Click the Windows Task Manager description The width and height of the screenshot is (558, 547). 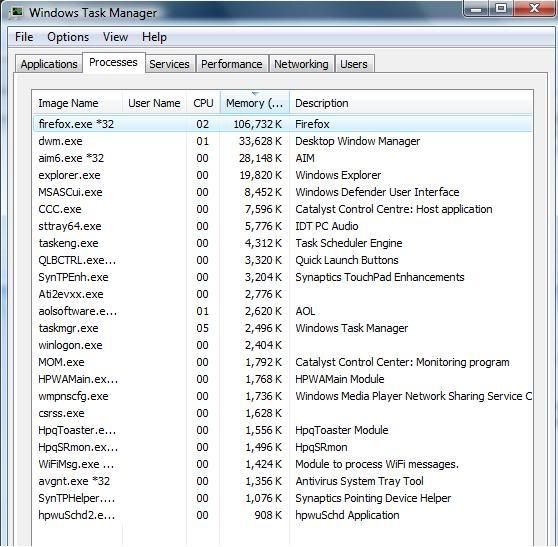click(x=352, y=328)
